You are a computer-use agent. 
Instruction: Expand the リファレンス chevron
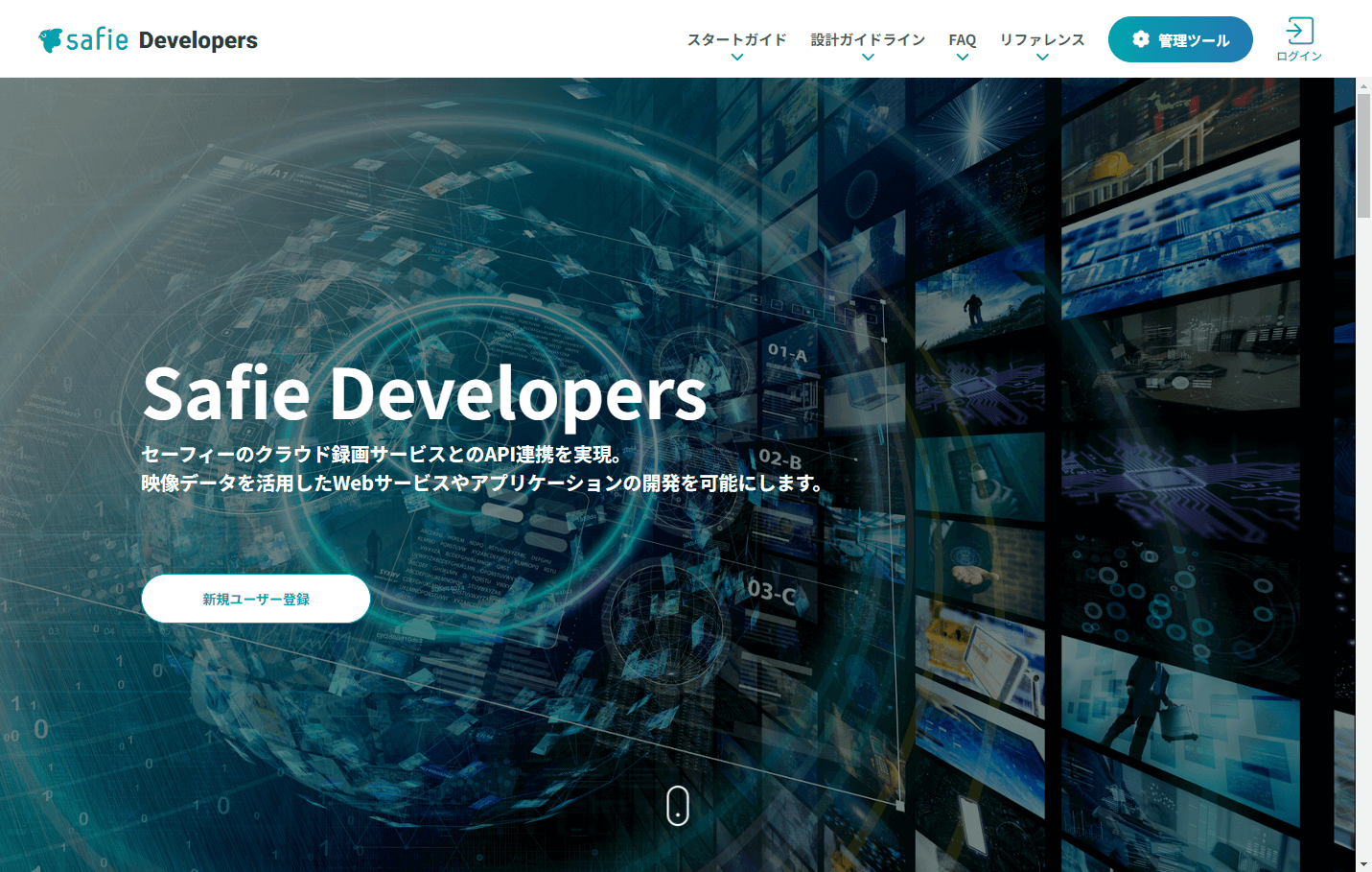pyautogui.click(x=1042, y=59)
